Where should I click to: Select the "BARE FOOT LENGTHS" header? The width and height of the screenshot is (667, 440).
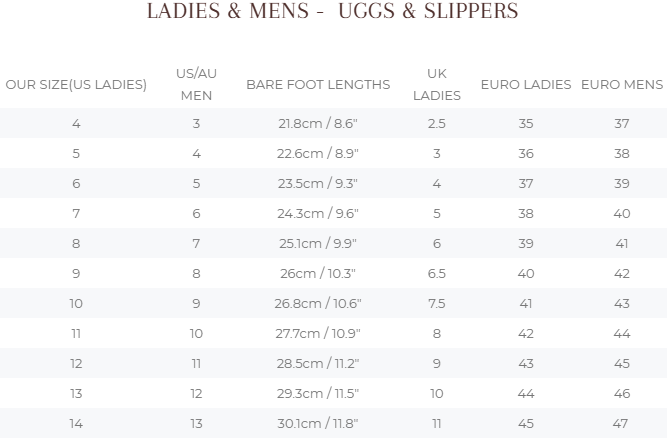point(318,85)
